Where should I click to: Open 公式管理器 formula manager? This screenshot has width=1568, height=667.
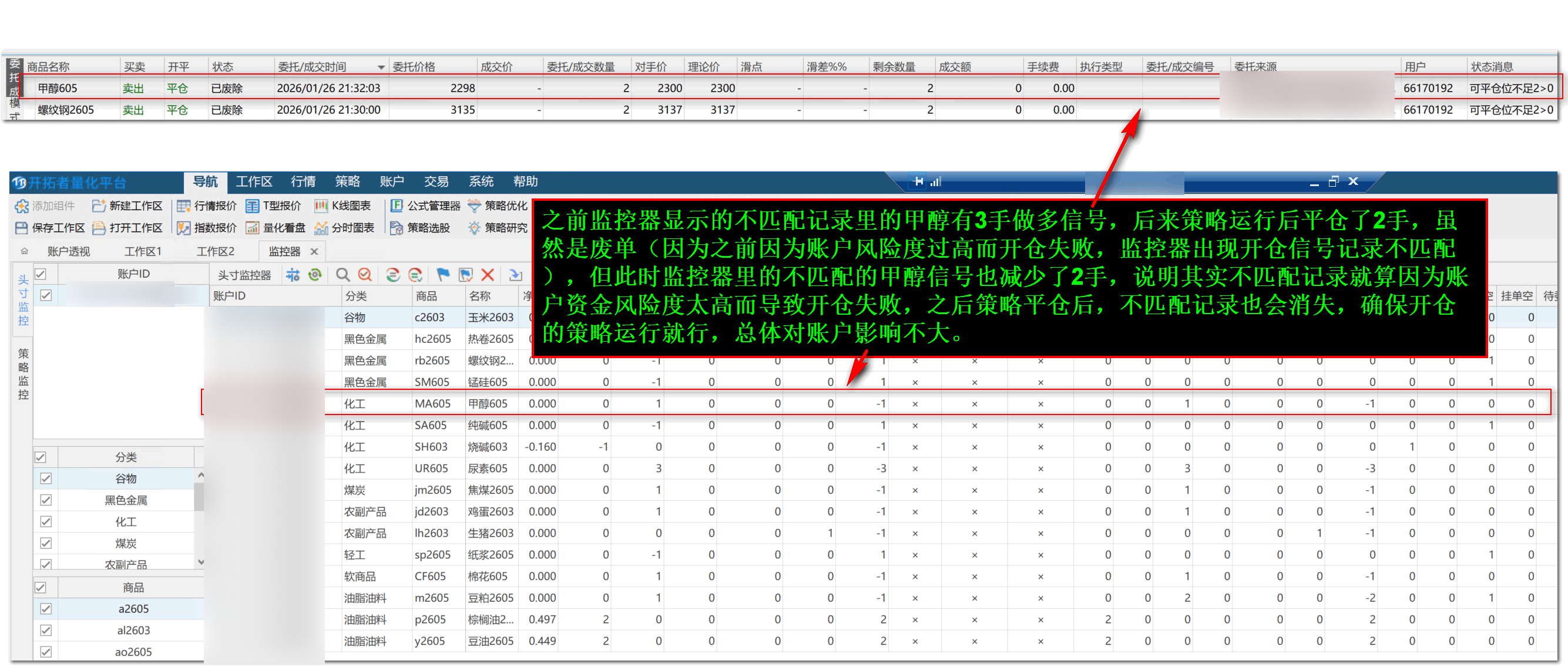[425, 206]
